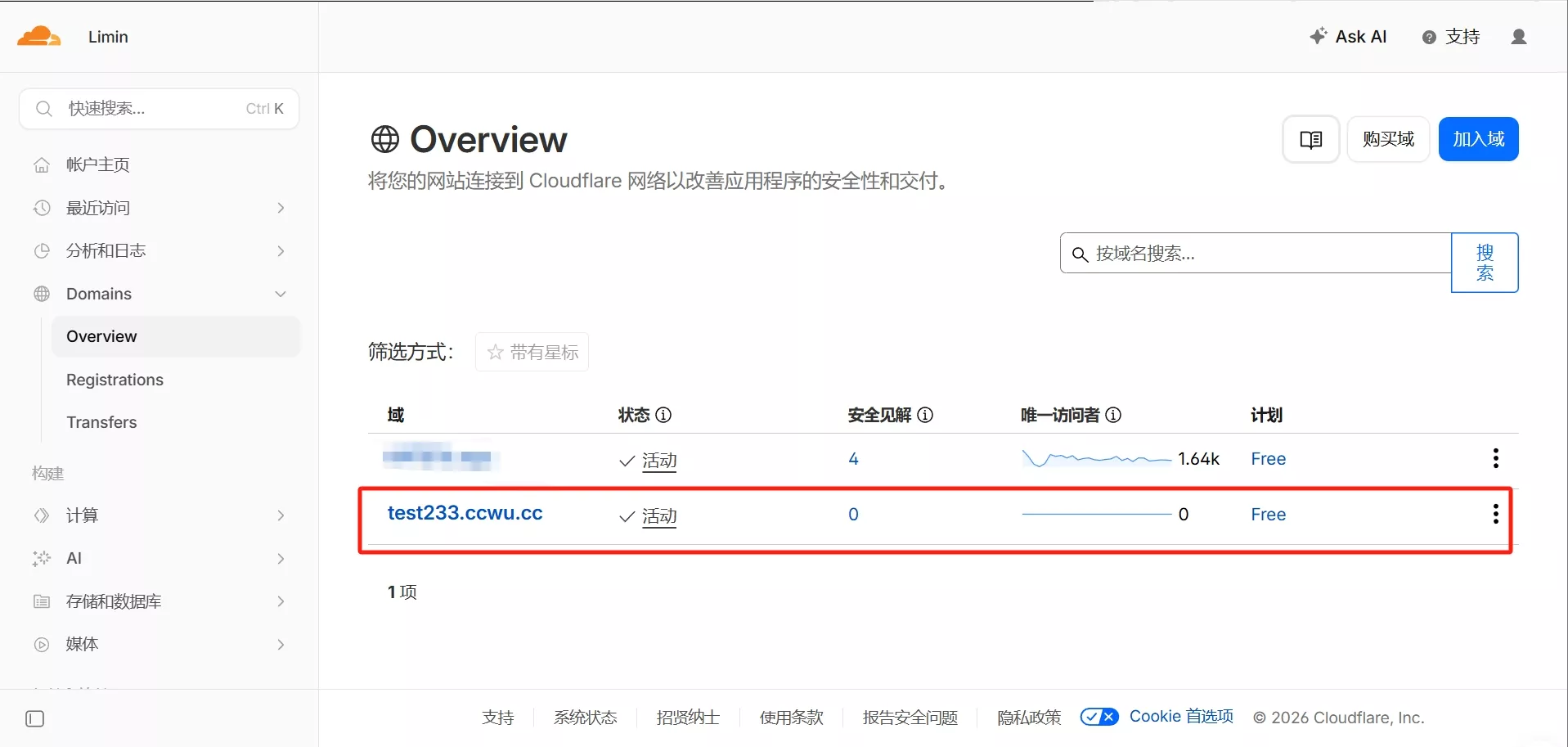Click Free plan for blurred domain
Viewport: 1568px width, 747px height.
(1268, 459)
